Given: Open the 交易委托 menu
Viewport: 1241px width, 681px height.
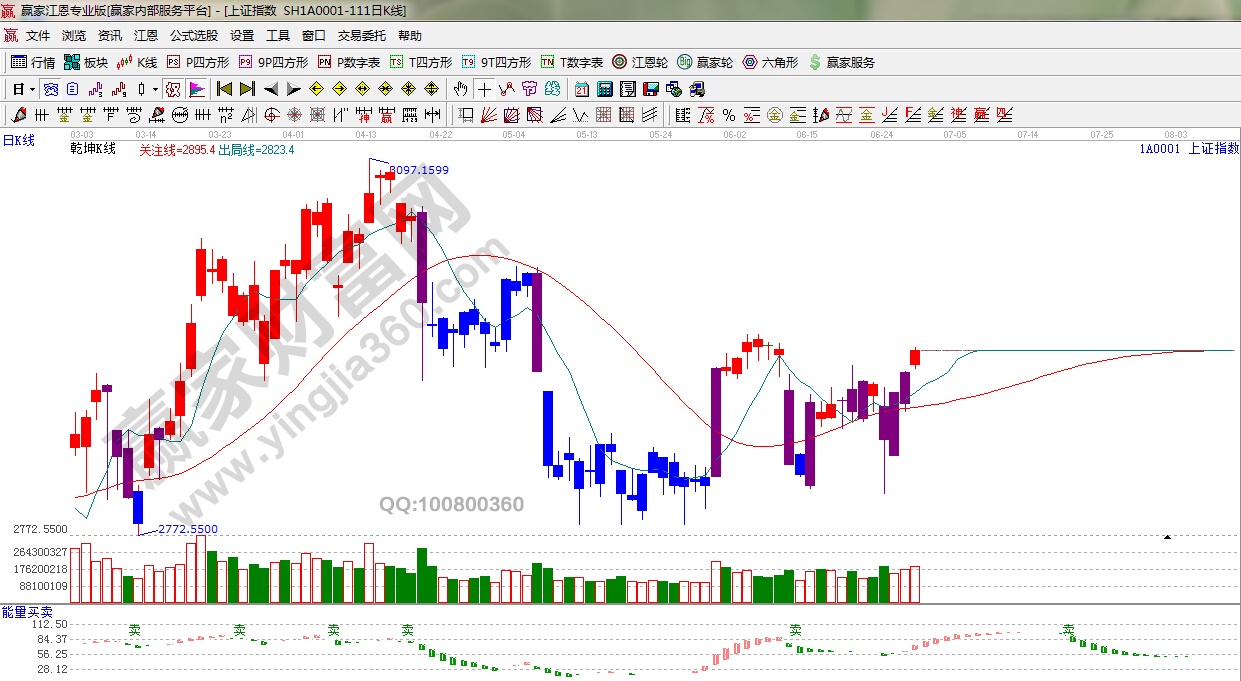Looking at the screenshot, I should (361, 36).
